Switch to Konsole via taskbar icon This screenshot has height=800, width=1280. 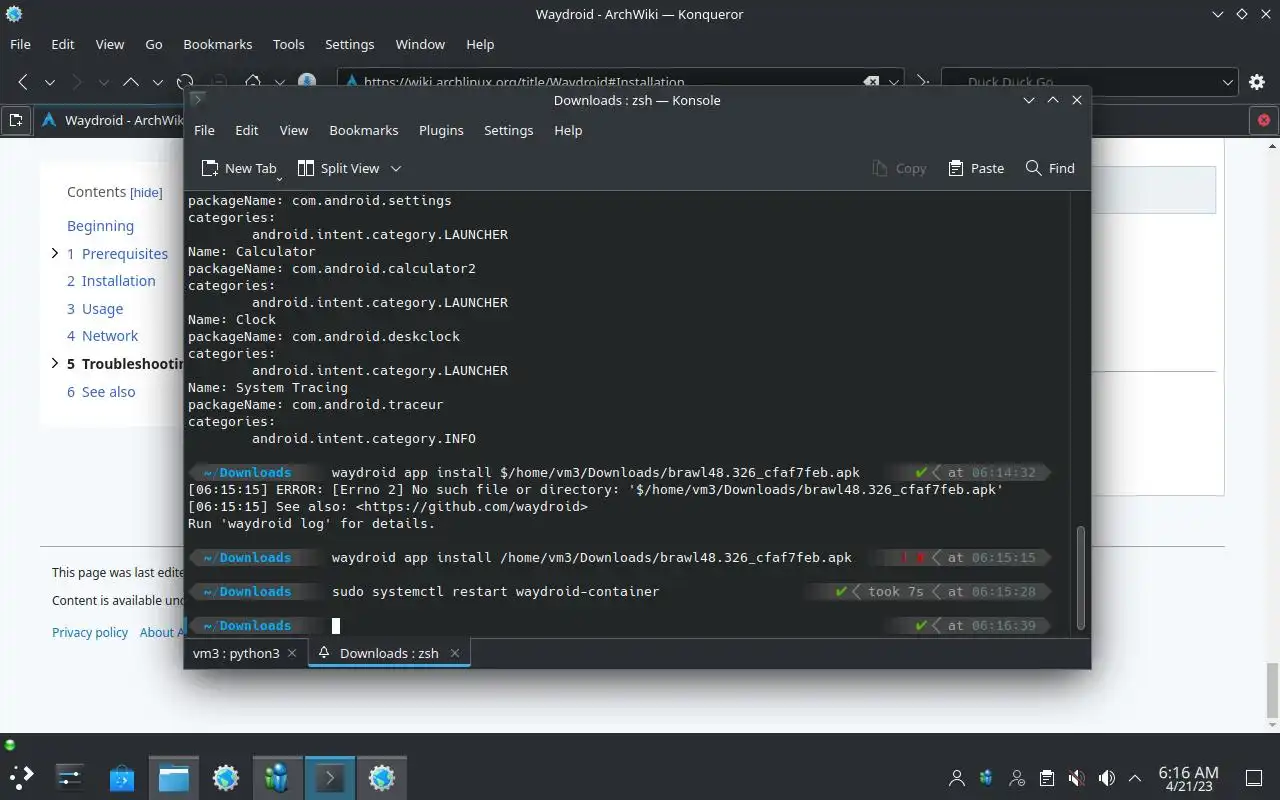coord(330,776)
